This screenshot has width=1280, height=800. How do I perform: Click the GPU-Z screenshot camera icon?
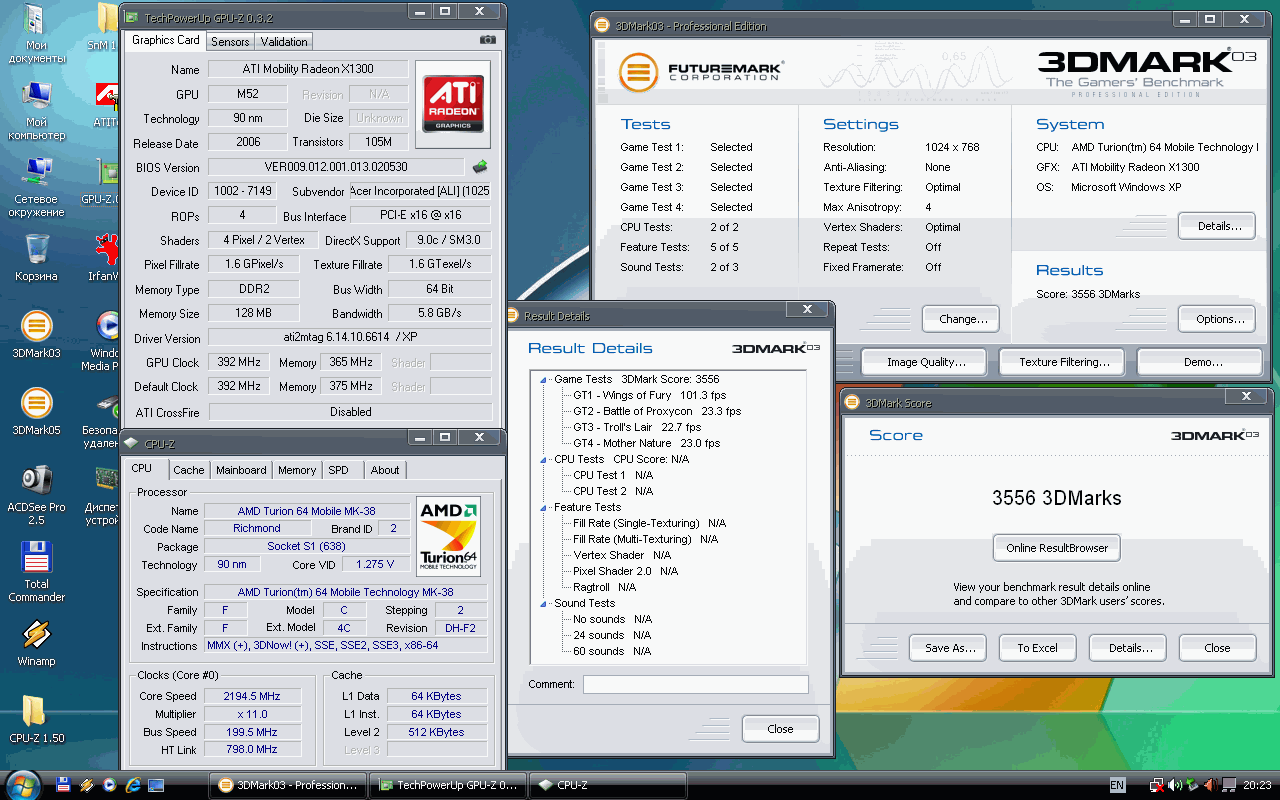(487, 40)
